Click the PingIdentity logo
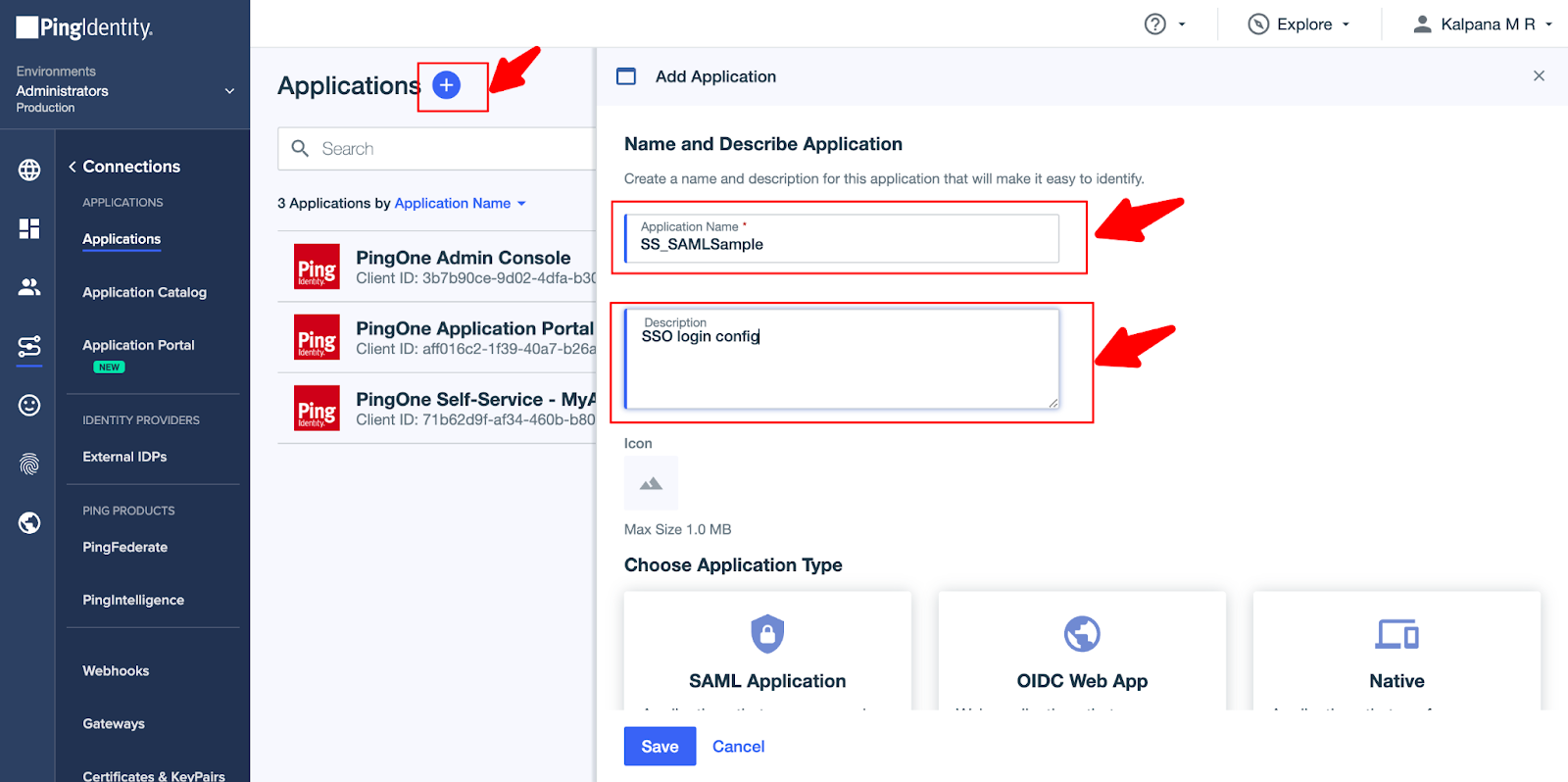Screen dimensions: 1568x782 (84, 27)
